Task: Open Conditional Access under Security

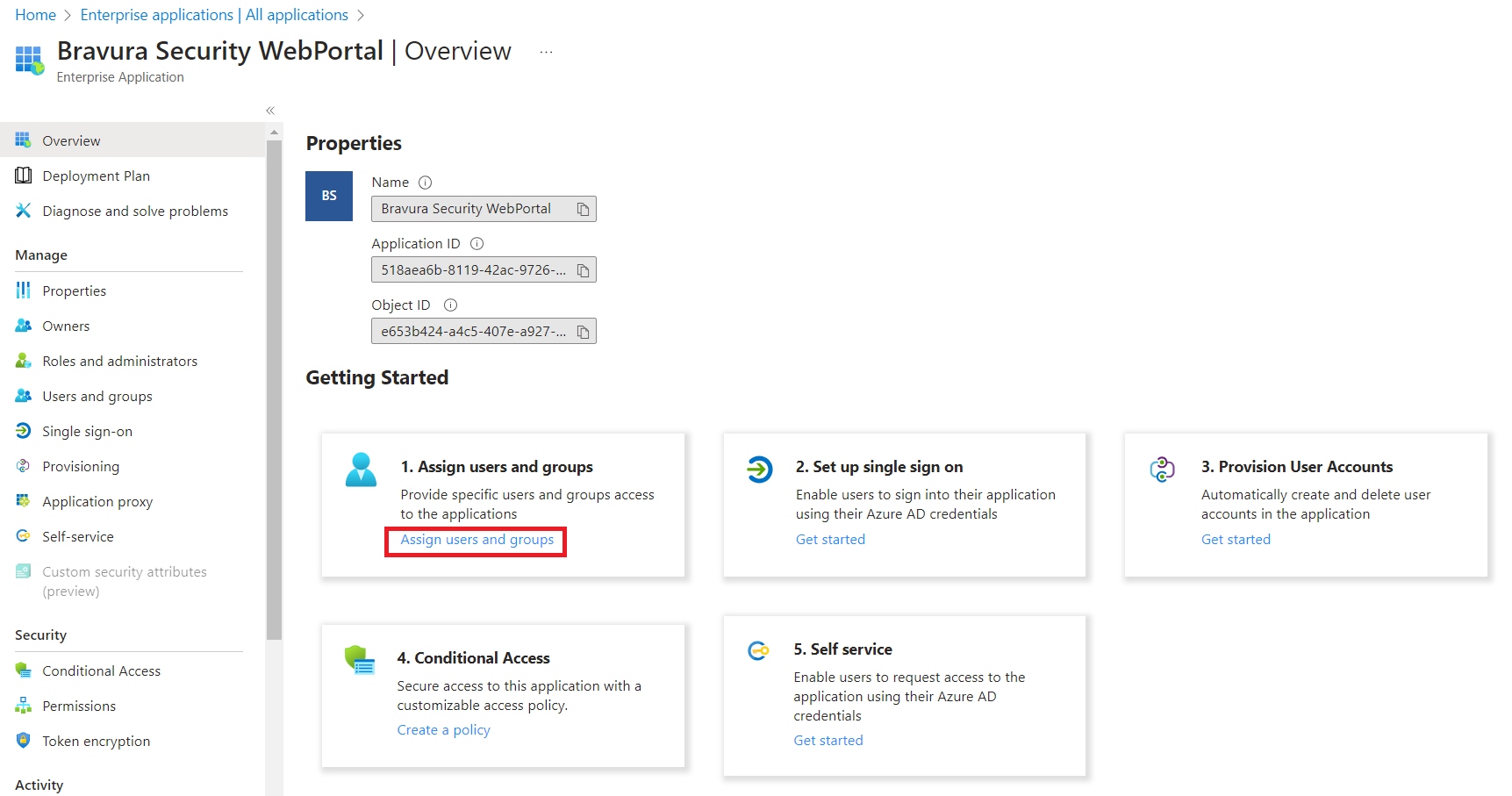Action: click(x=101, y=670)
